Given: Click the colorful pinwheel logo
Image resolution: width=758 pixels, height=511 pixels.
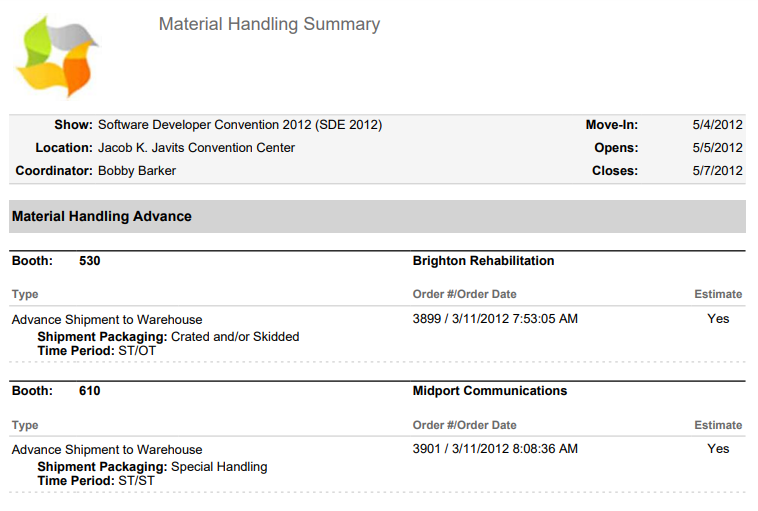Looking at the screenshot, I should 57,57.
